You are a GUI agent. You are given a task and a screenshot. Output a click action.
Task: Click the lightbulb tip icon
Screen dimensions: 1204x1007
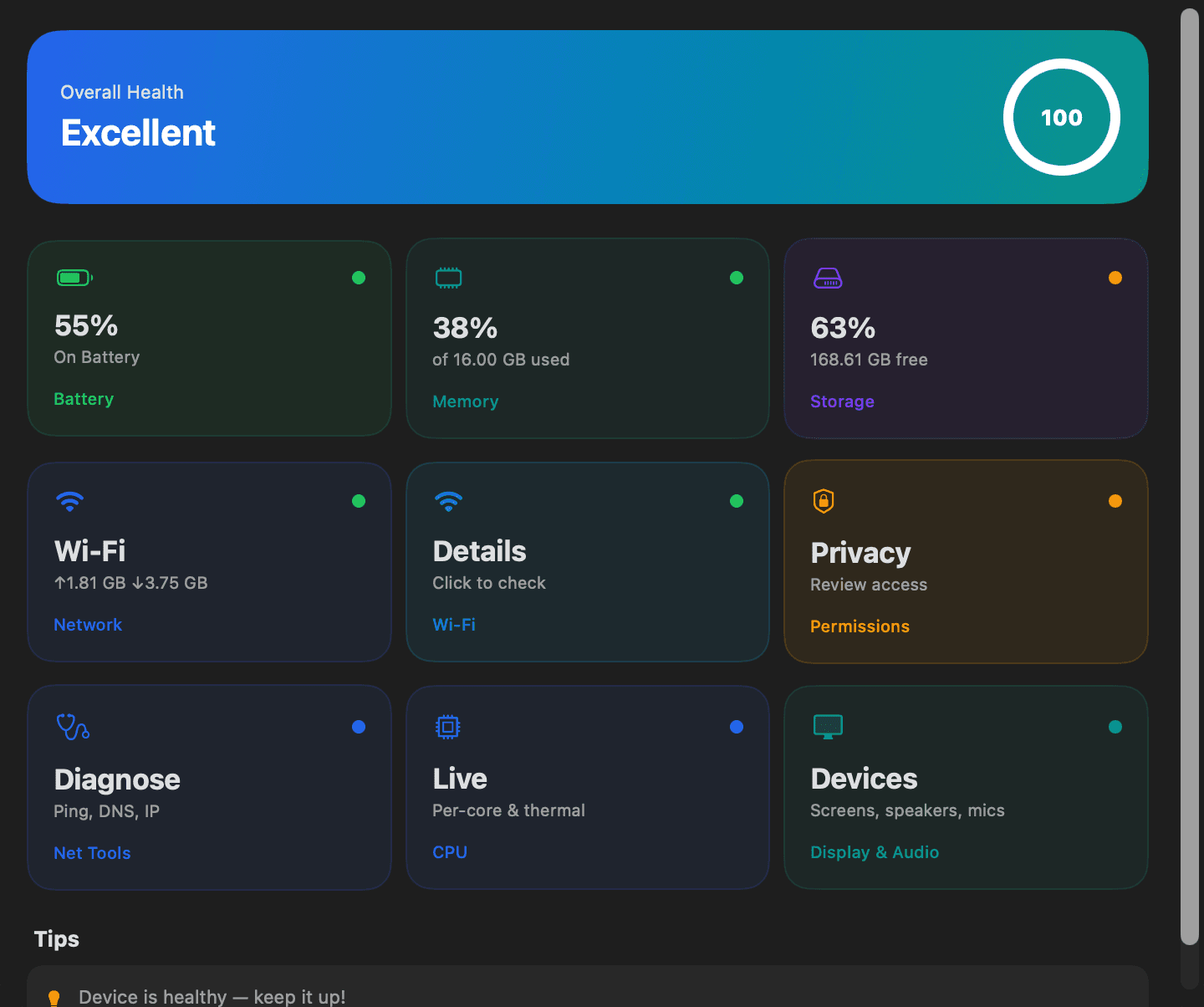54,997
